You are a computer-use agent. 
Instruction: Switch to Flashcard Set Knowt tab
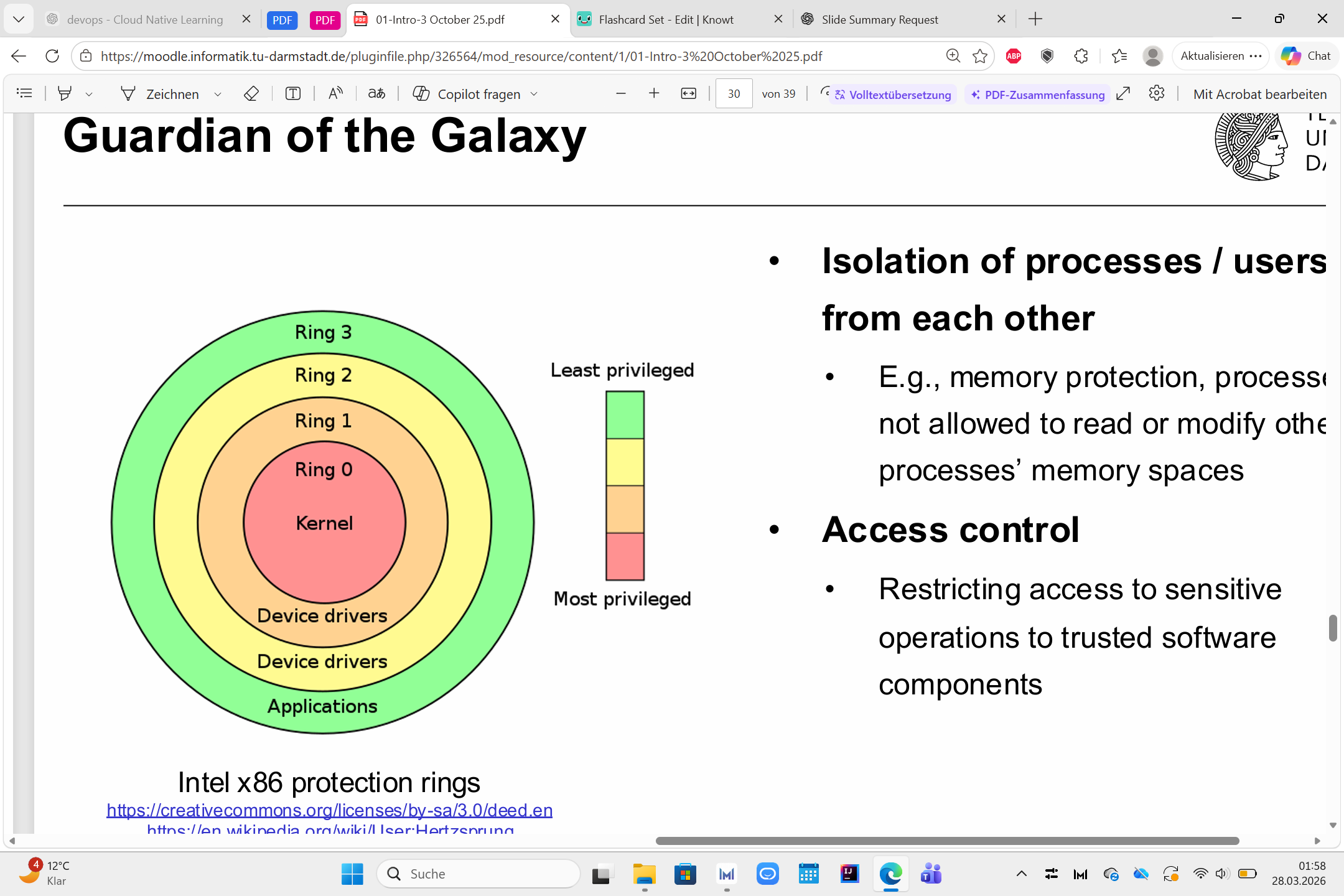[x=666, y=19]
